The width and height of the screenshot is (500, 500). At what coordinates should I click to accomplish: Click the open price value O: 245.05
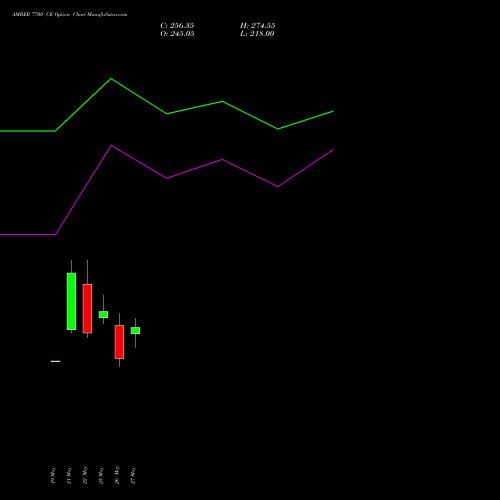point(177,34)
